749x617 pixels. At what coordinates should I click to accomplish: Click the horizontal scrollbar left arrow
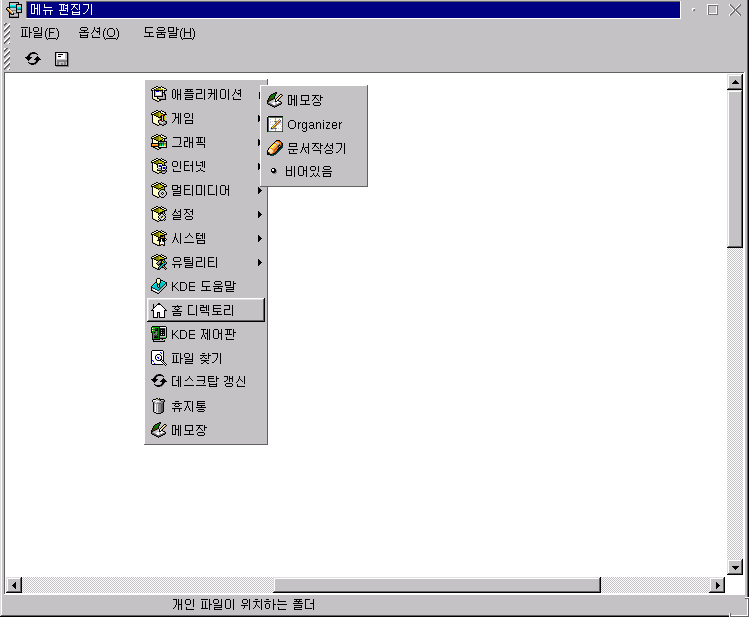(x=14, y=585)
